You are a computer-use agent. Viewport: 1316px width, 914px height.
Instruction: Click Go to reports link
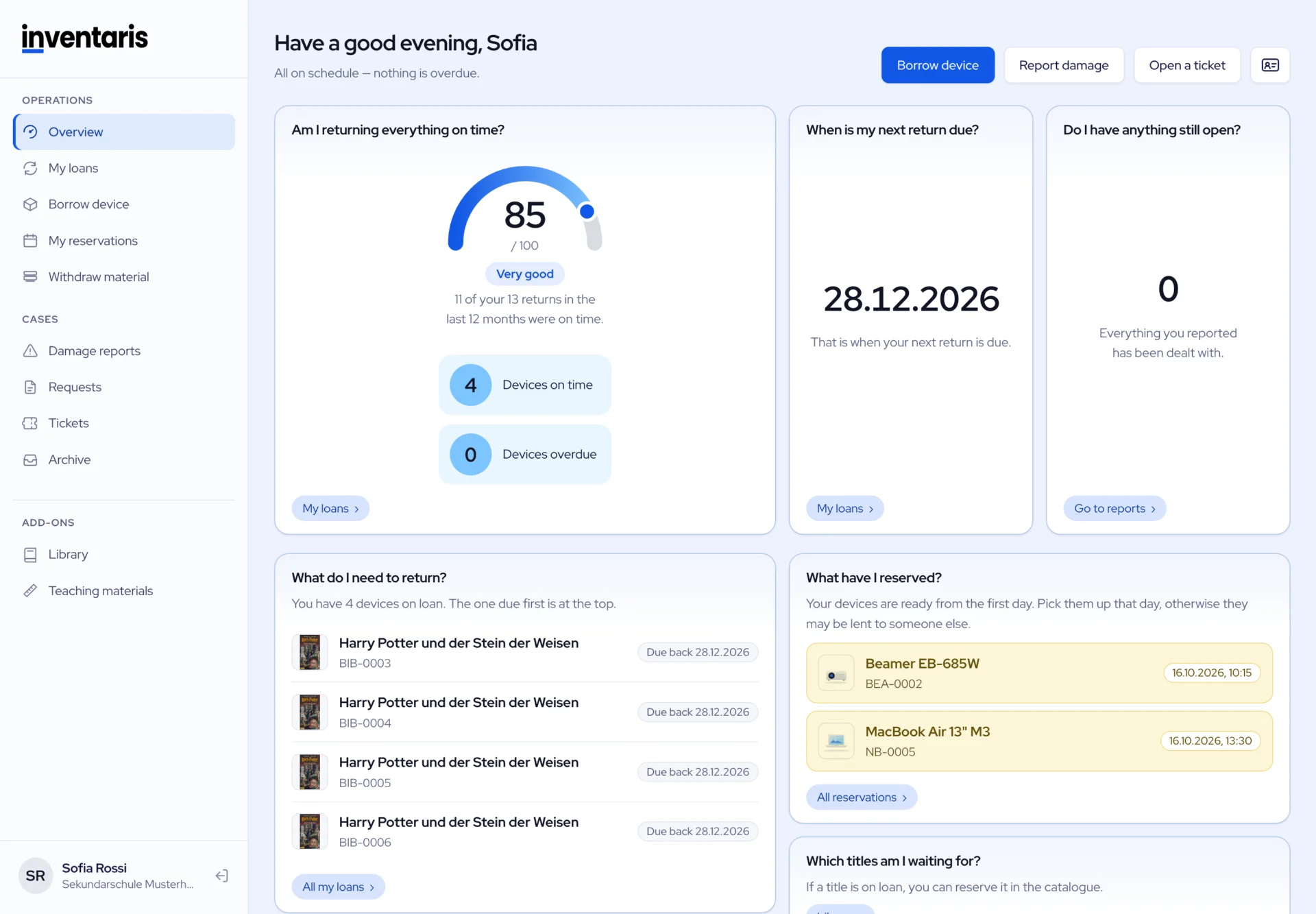click(x=1114, y=508)
